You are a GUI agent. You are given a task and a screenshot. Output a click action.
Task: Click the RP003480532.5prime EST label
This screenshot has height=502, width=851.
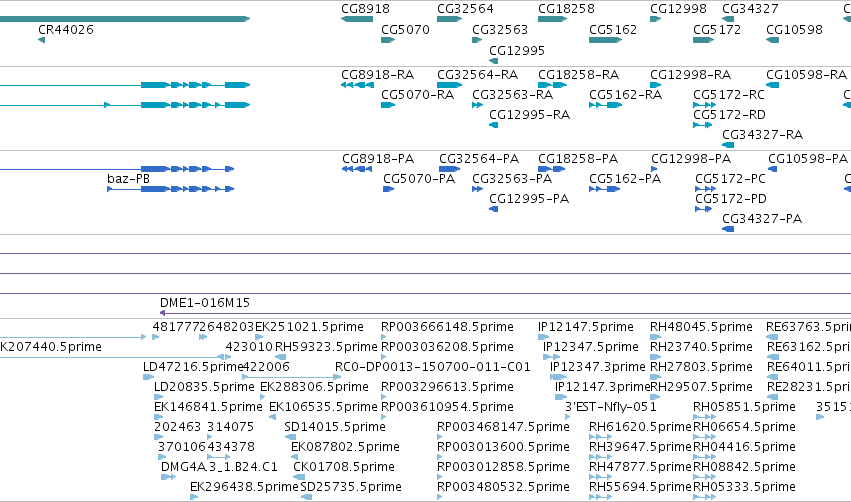pos(503,487)
